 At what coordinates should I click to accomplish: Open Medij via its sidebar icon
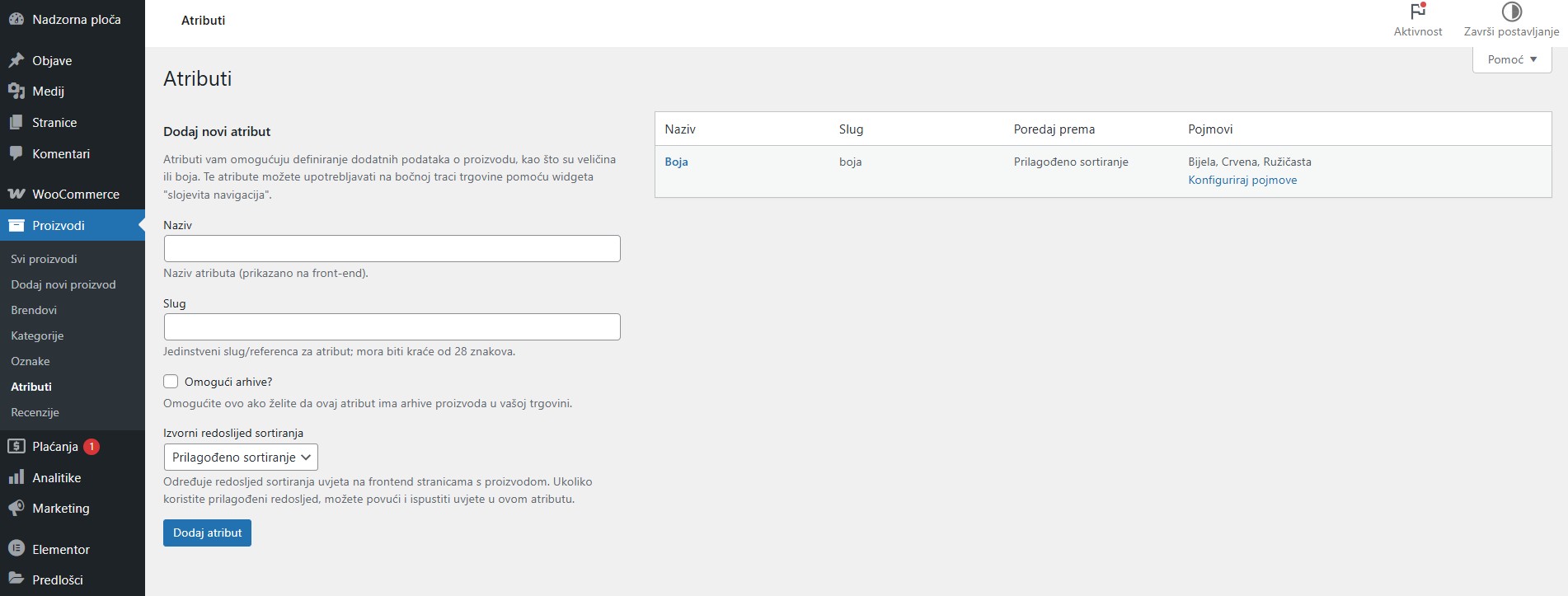tap(16, 92)
